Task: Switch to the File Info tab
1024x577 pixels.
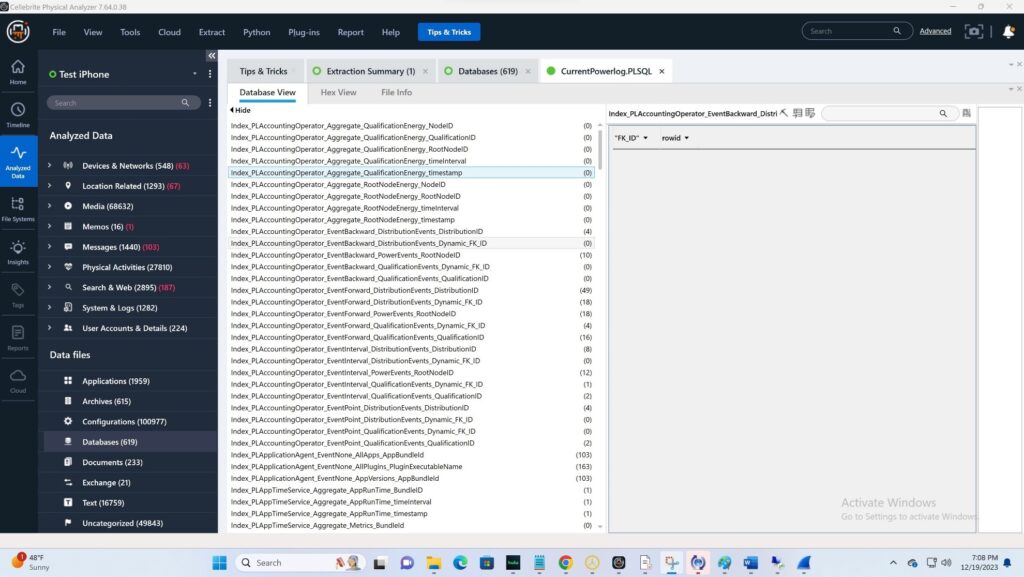Action: (x=396, y=93)
